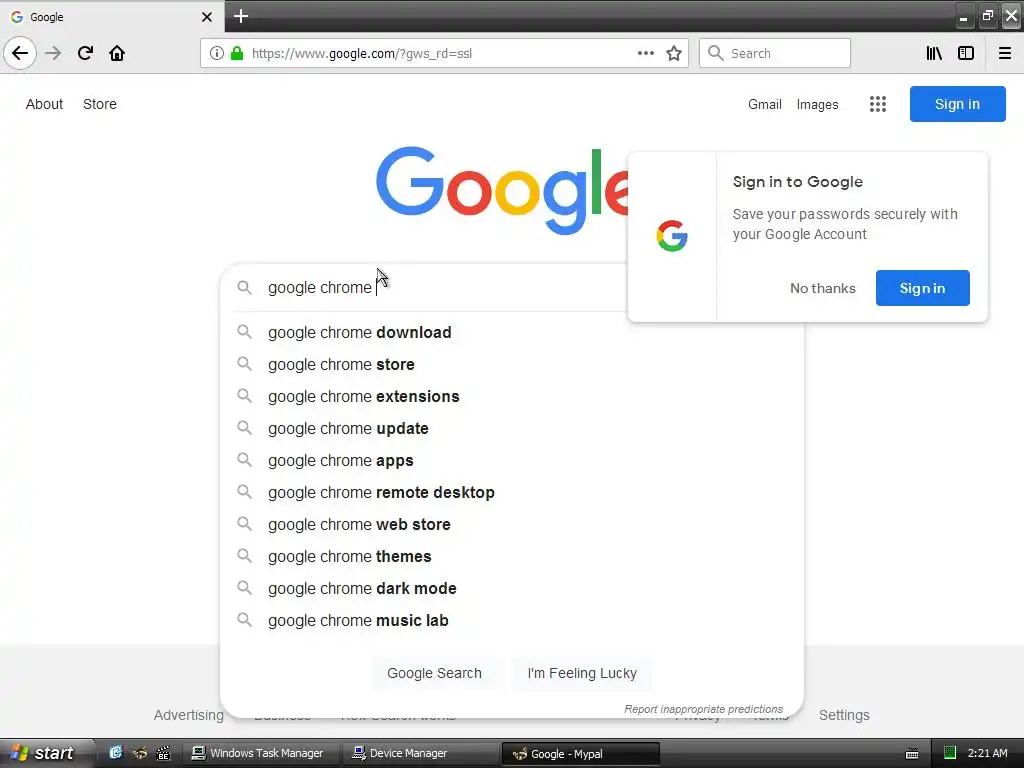Click the address bar URL field
This screenshot has width=1024, height=768.
click(x=444, y=53)
